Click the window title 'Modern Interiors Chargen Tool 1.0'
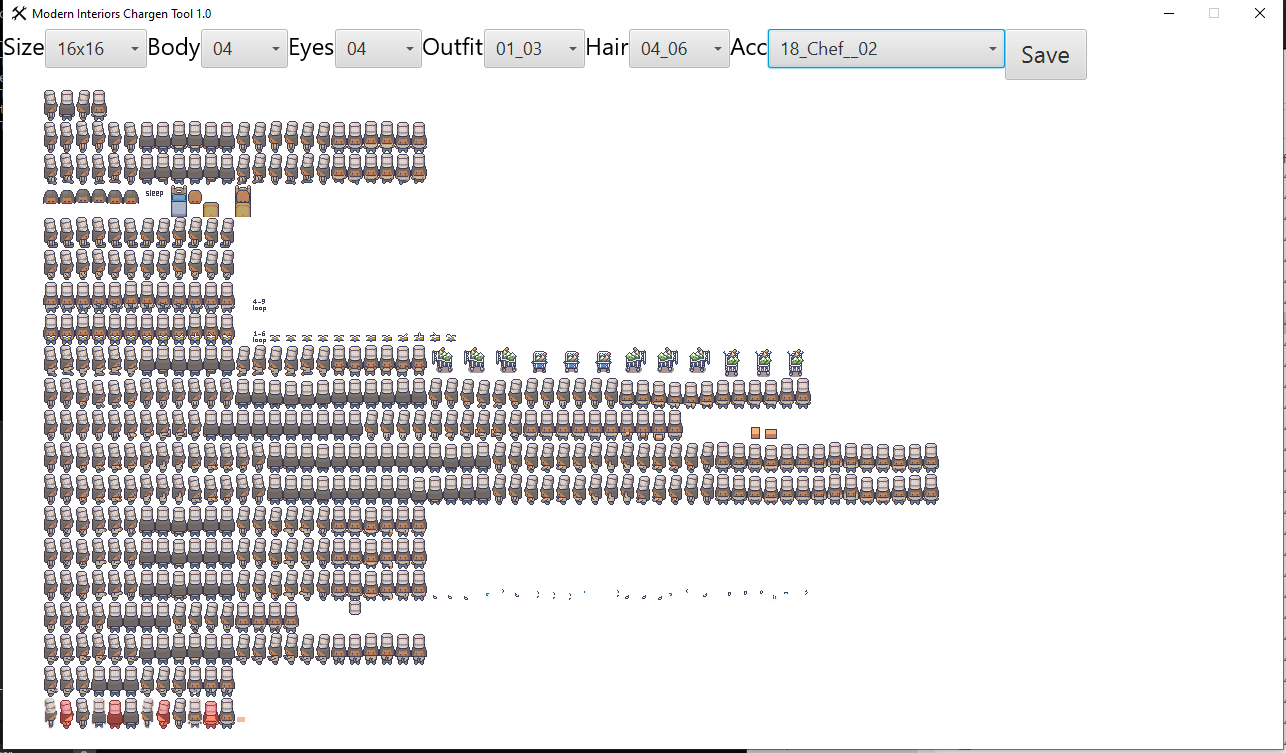This screenshot has height=753, width=1286. point(121,14)
